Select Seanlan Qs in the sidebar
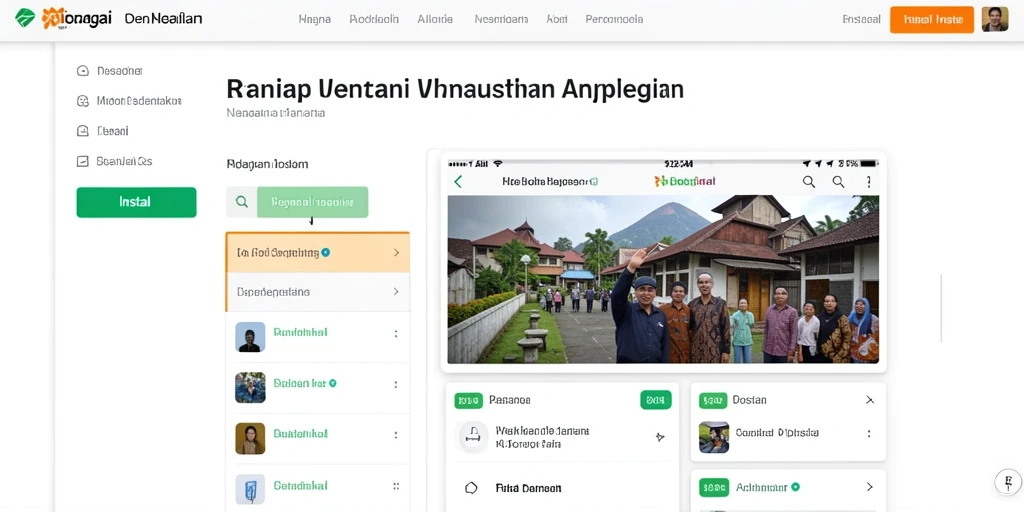 (x=124, y=161)
